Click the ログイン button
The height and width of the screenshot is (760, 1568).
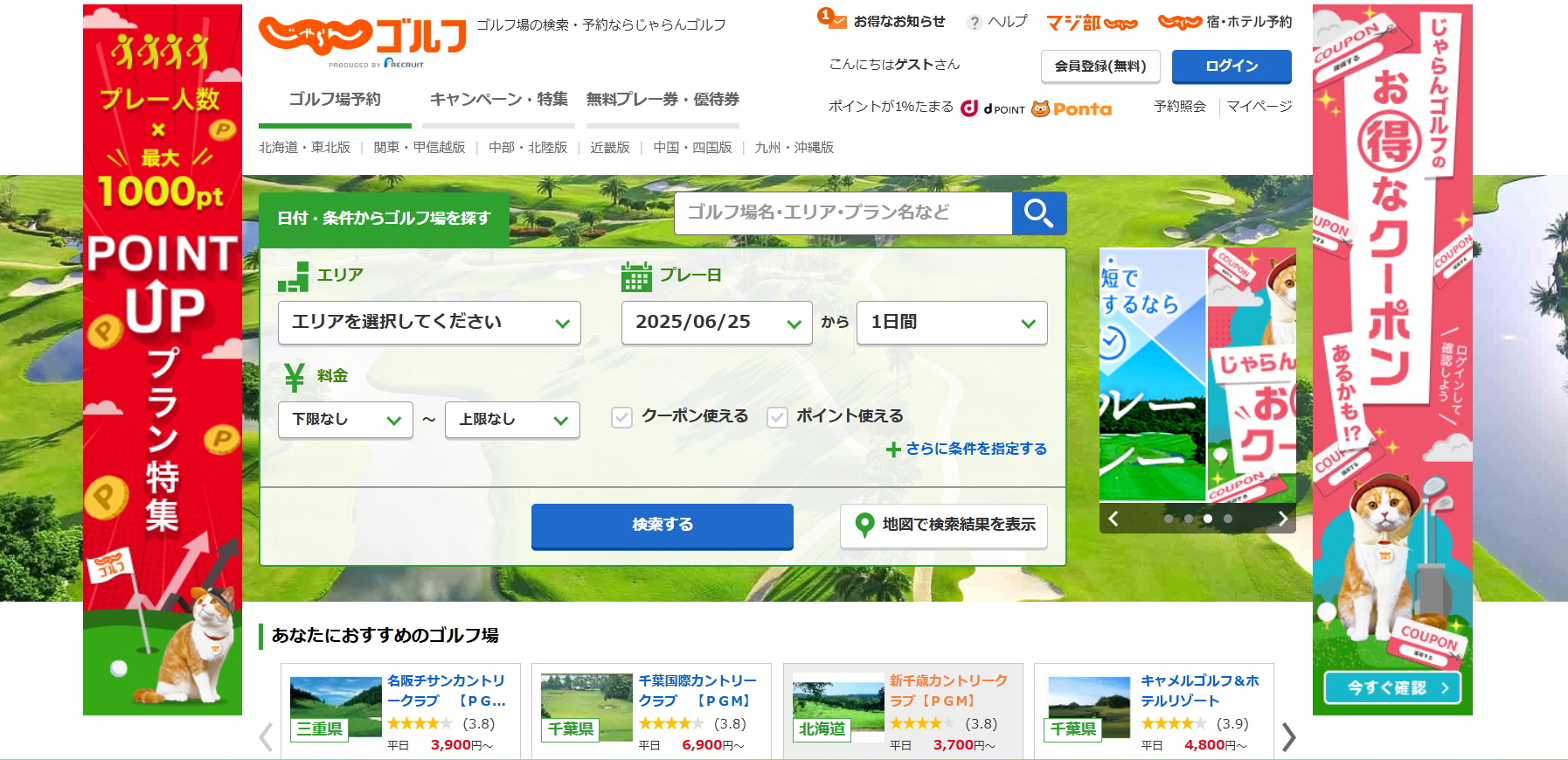[x=1232, y=66]
